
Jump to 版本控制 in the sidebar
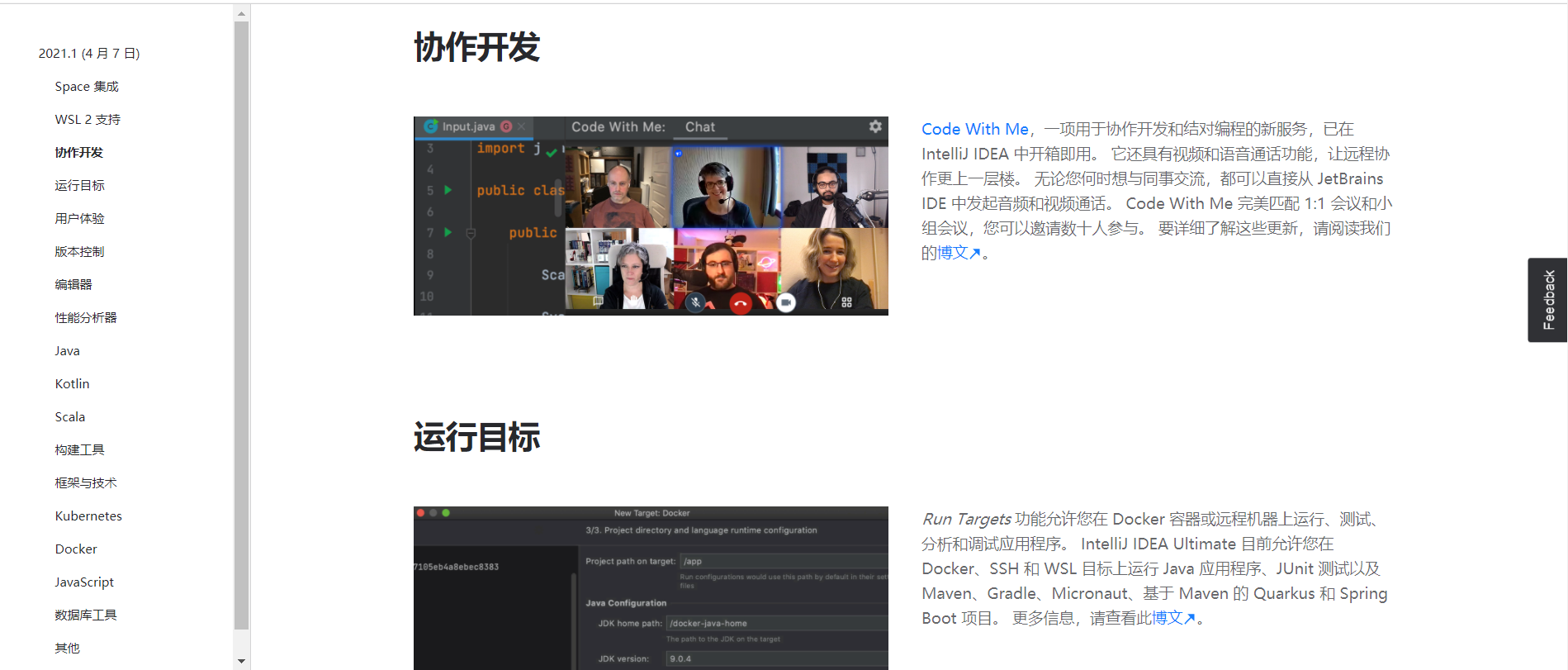[80, 252]
